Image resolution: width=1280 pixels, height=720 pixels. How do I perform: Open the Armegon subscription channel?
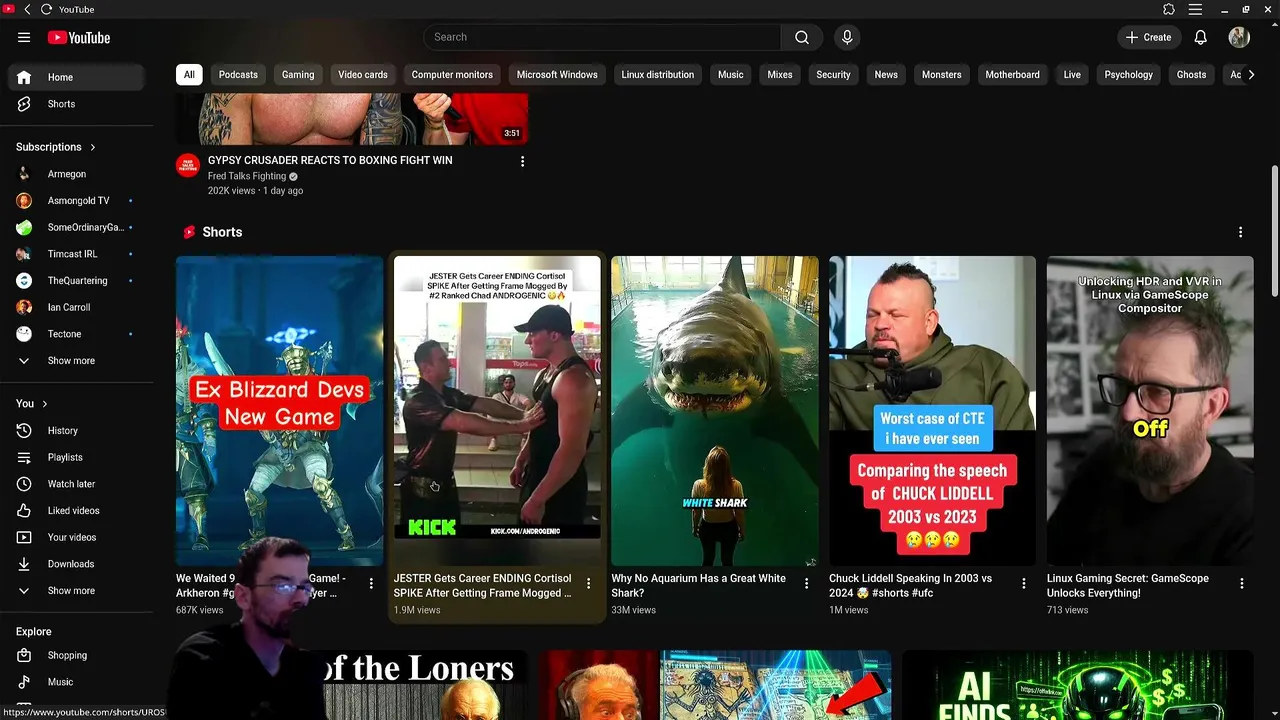click(x=77, y=174)
